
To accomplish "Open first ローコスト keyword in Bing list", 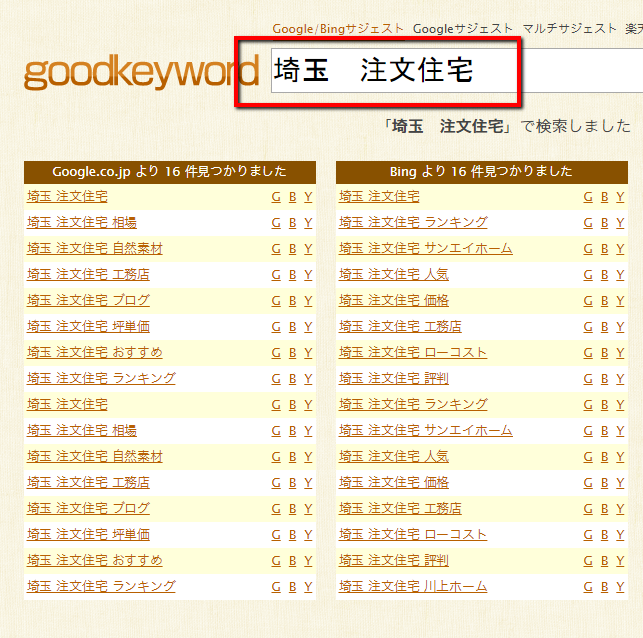I will tap(413, 352).
